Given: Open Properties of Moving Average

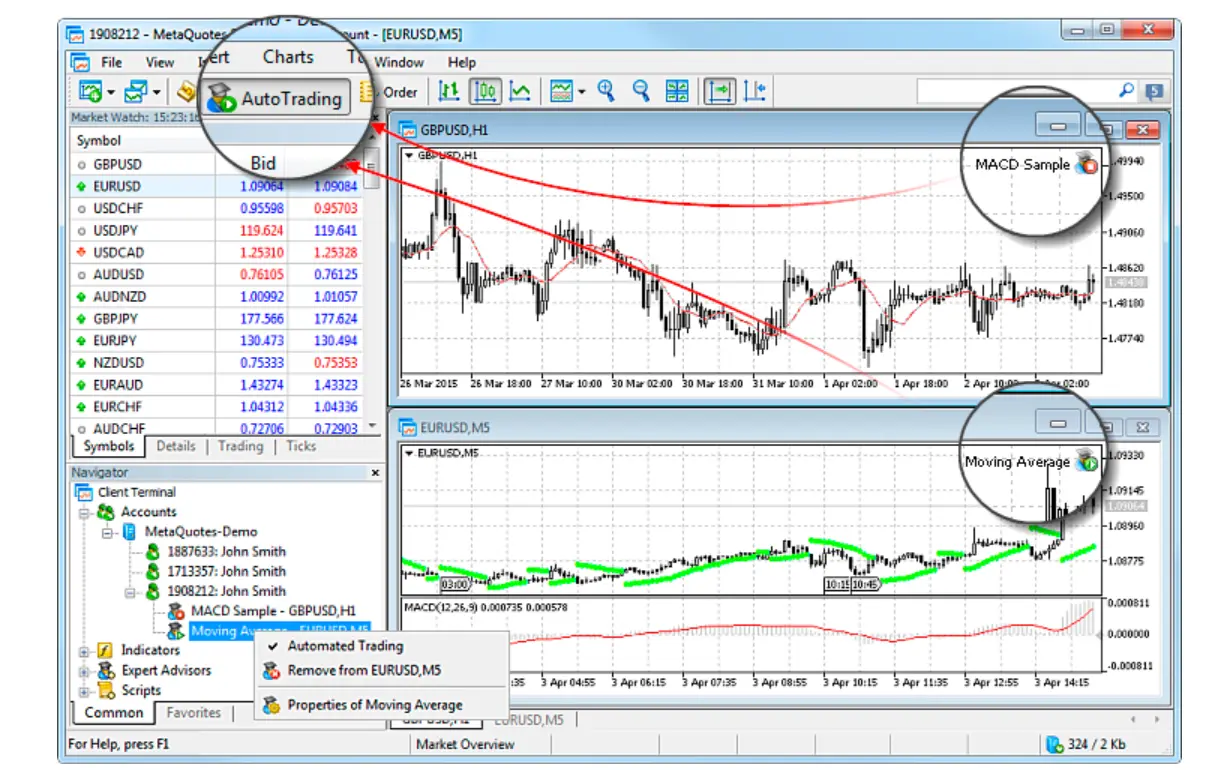Looking at the screenshot, I should [x=375, y=705].
